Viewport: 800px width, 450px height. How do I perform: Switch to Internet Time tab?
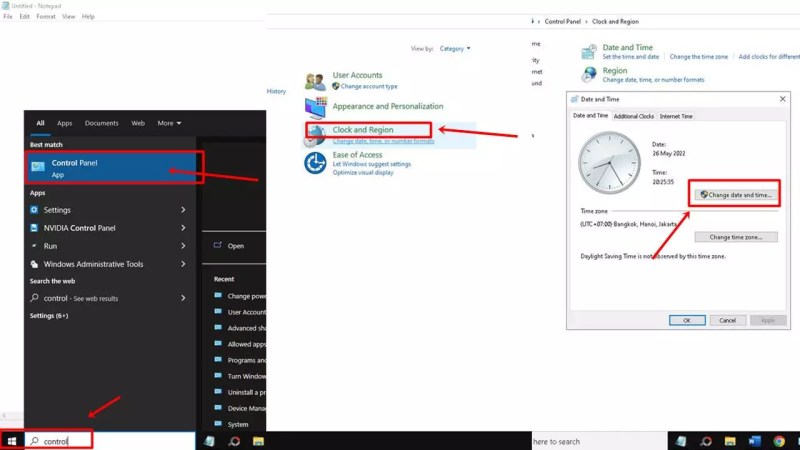click(676, 116)
